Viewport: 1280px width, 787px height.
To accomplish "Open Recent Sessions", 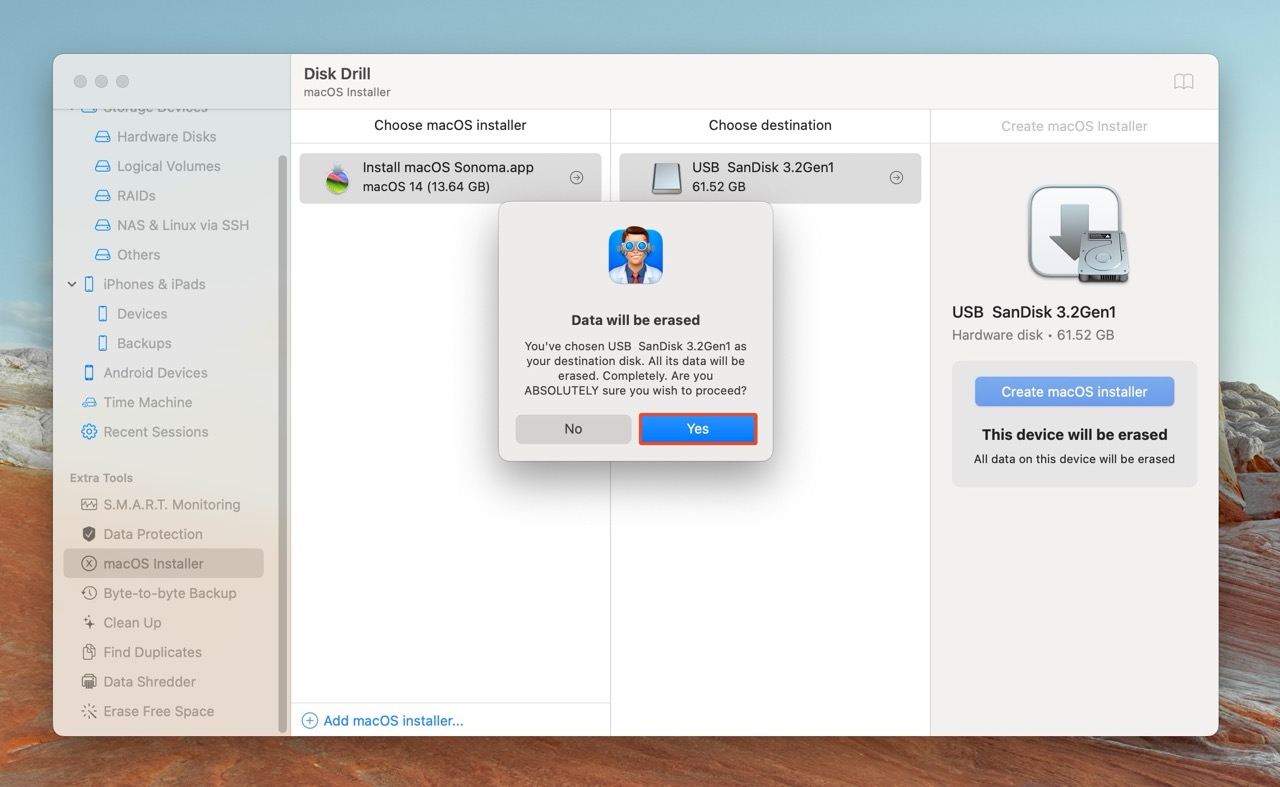I will (155, 432).
